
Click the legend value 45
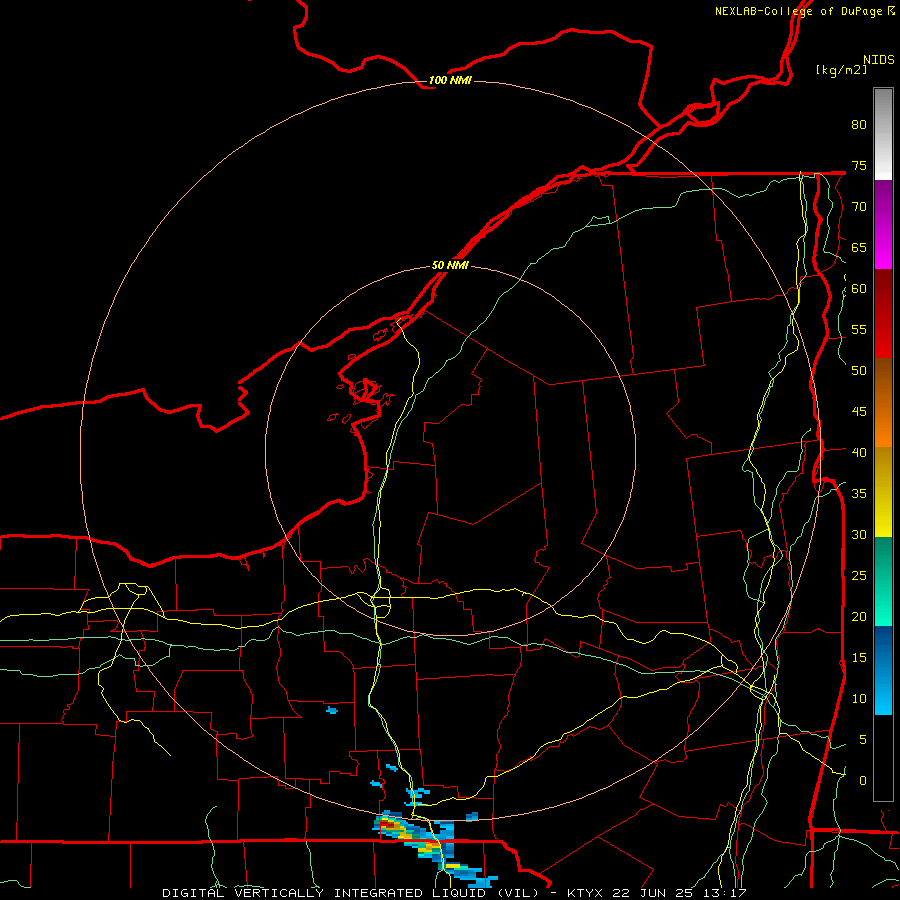859,412
